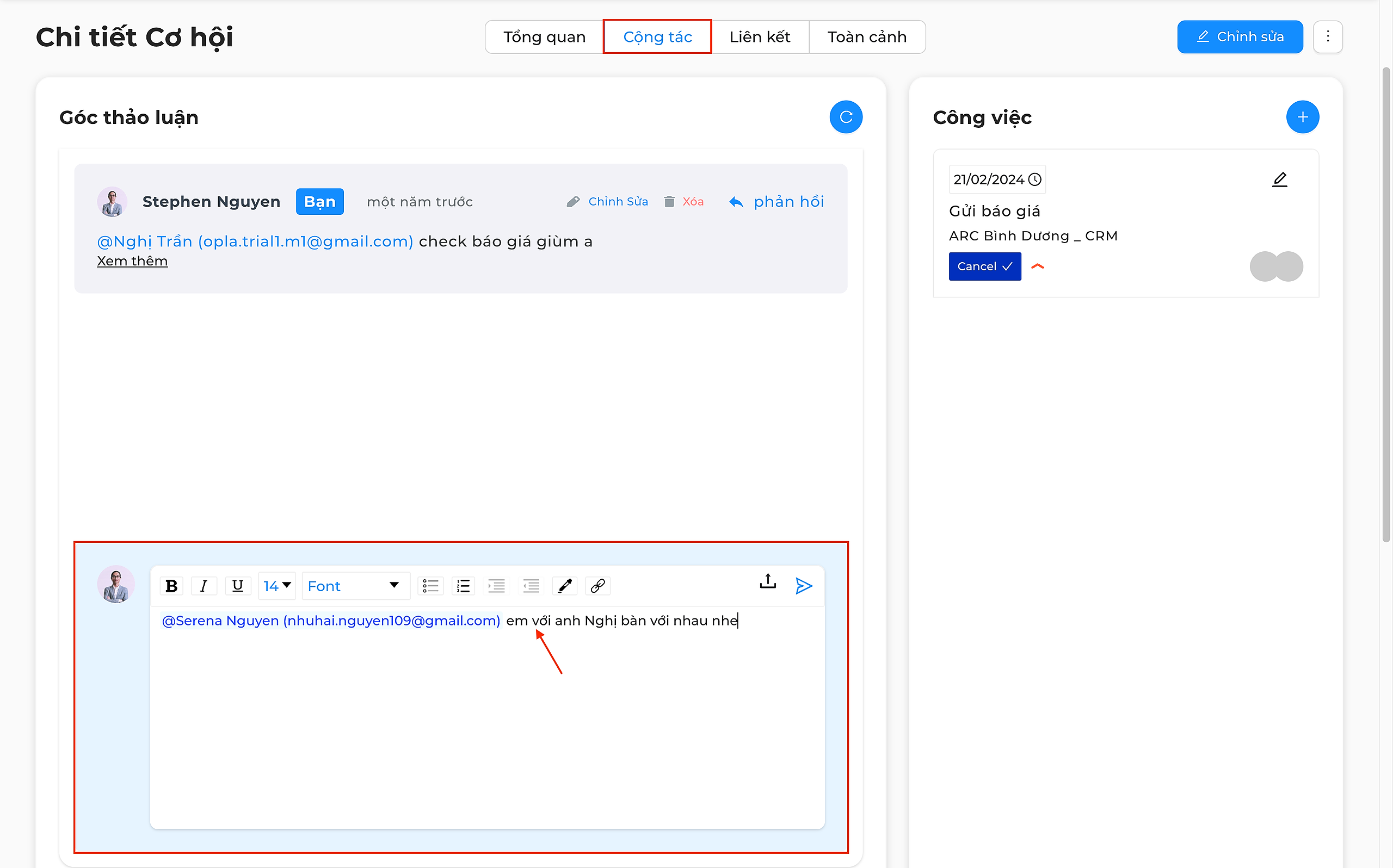Decrease indent in comment editor

(x=531, y=586)
